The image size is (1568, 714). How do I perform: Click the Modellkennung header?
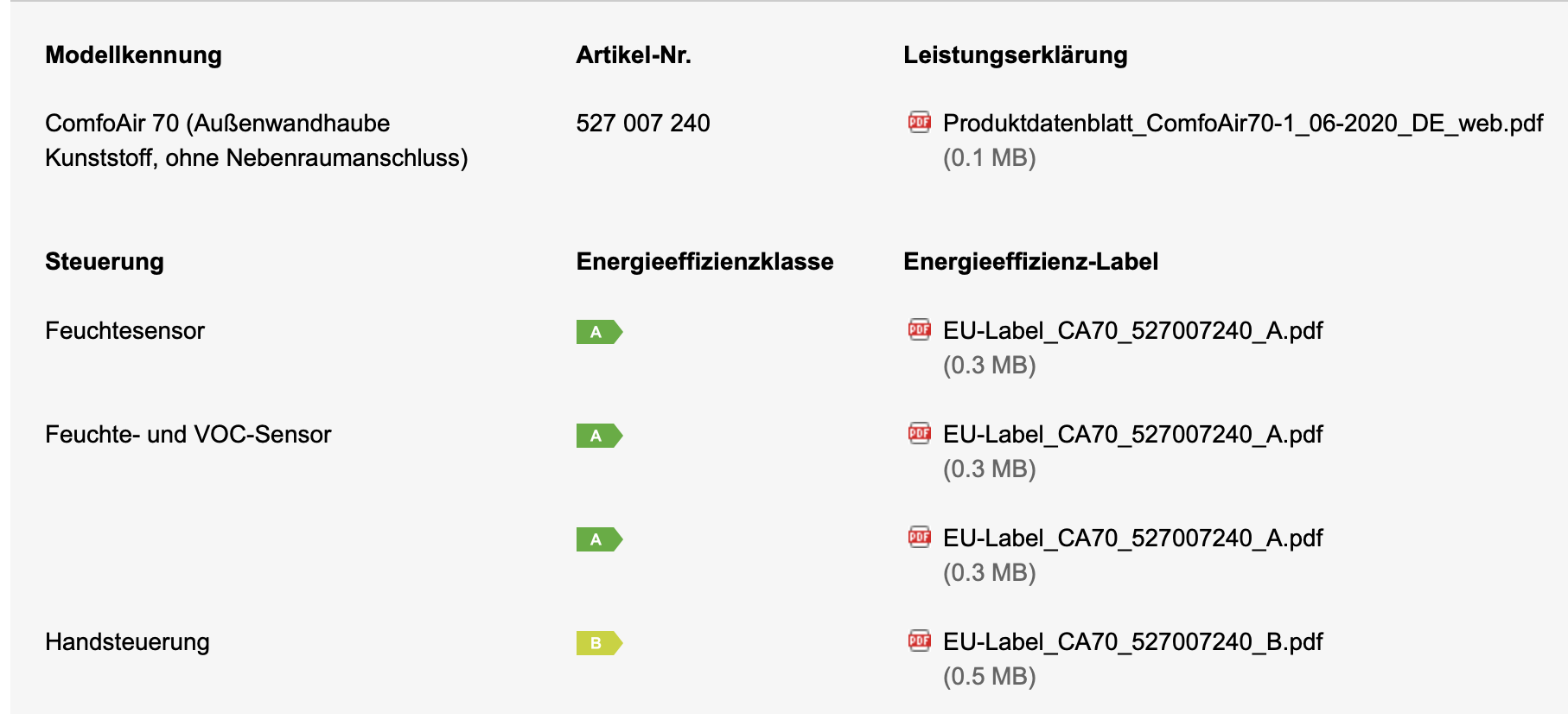(133, 55)
